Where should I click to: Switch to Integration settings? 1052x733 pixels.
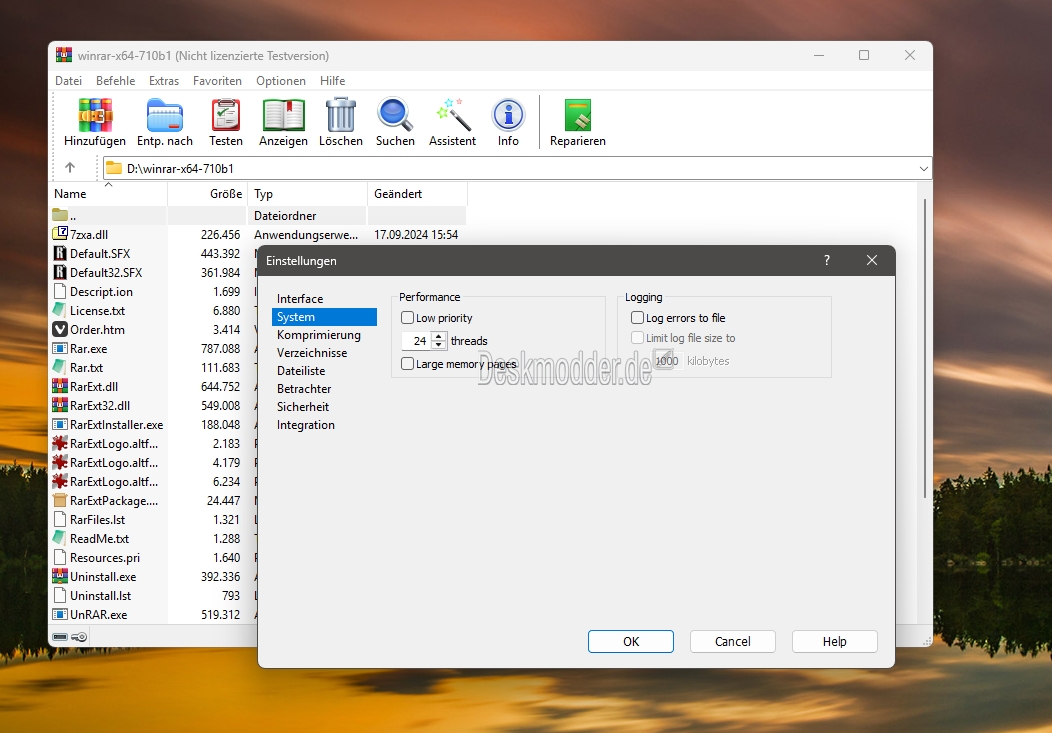[324, 425]
